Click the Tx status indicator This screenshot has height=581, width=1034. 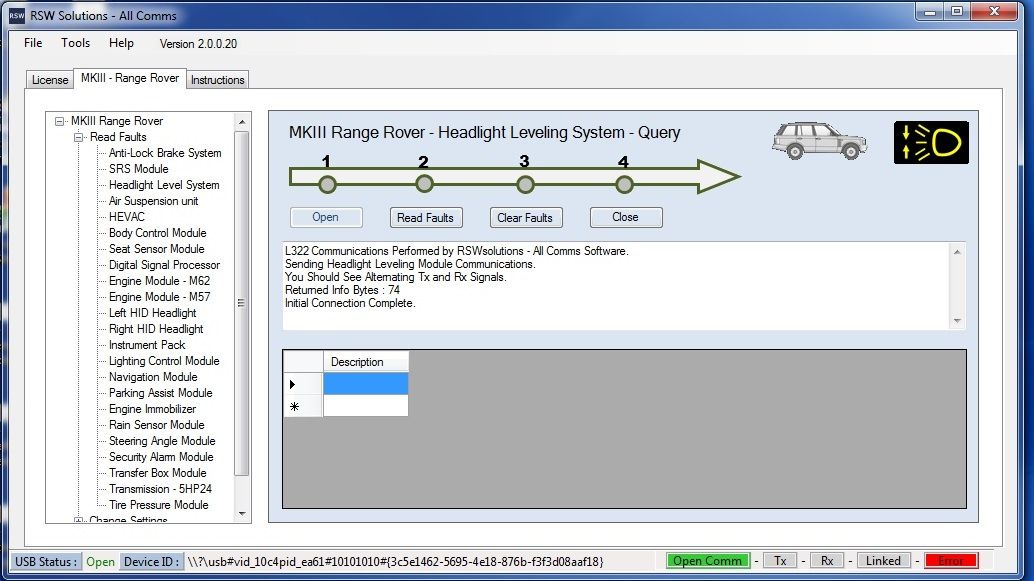780,561
